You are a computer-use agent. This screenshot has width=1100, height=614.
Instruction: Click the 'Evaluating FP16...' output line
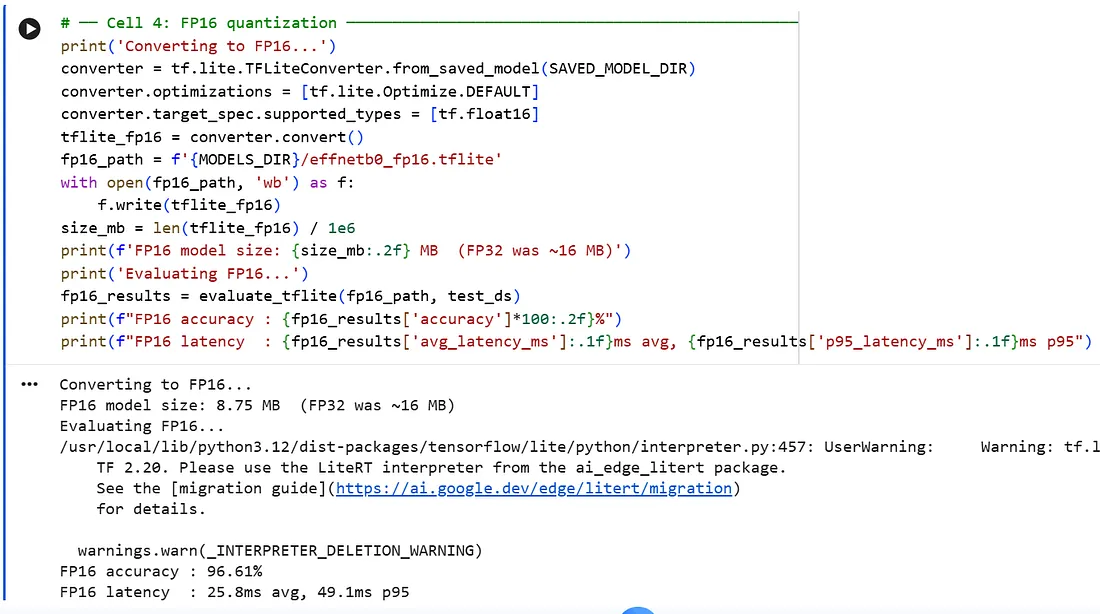tap(142, 426)
